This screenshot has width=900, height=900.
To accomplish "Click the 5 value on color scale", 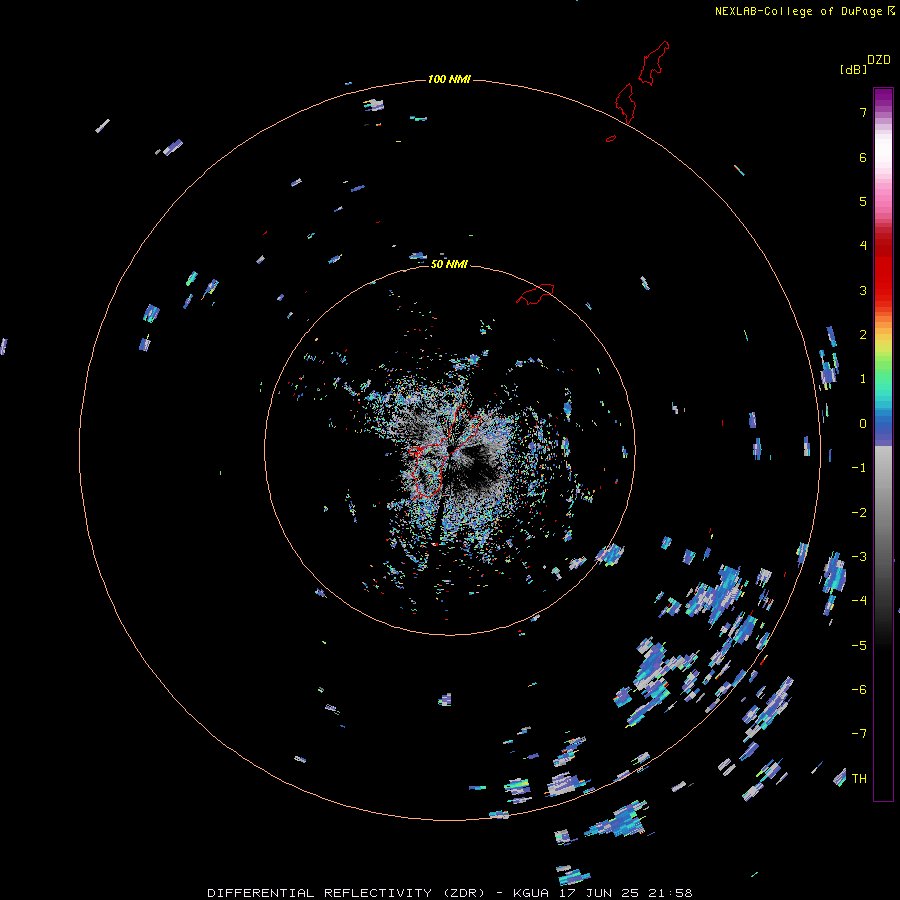I will tap(863, 201).
